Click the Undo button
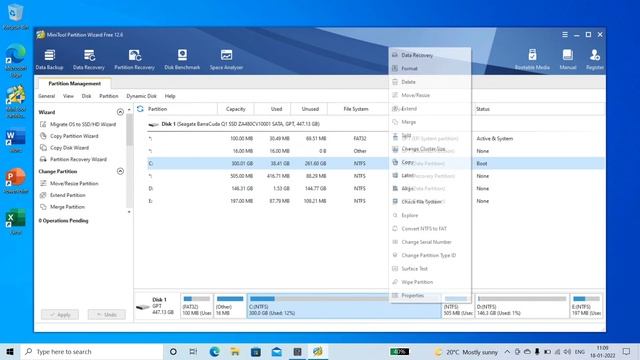Screen dimensions: 640x360 click(107, 314)
